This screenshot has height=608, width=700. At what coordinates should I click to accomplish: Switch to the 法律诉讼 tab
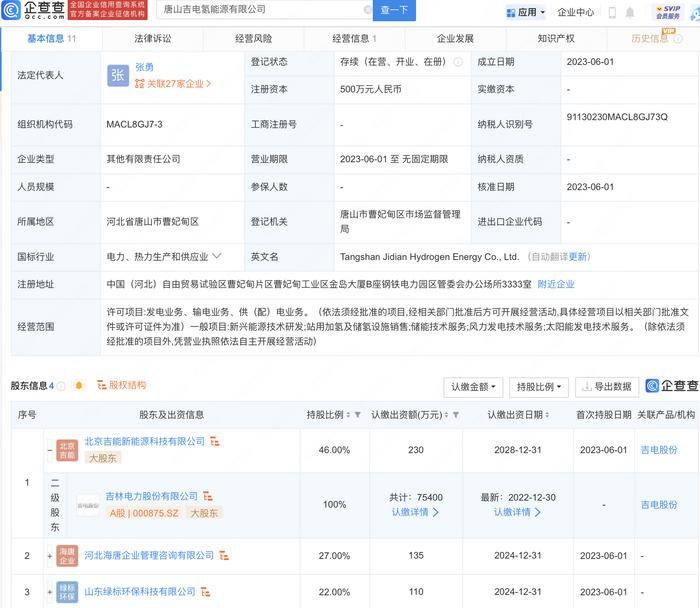click(x=153, y=39)
